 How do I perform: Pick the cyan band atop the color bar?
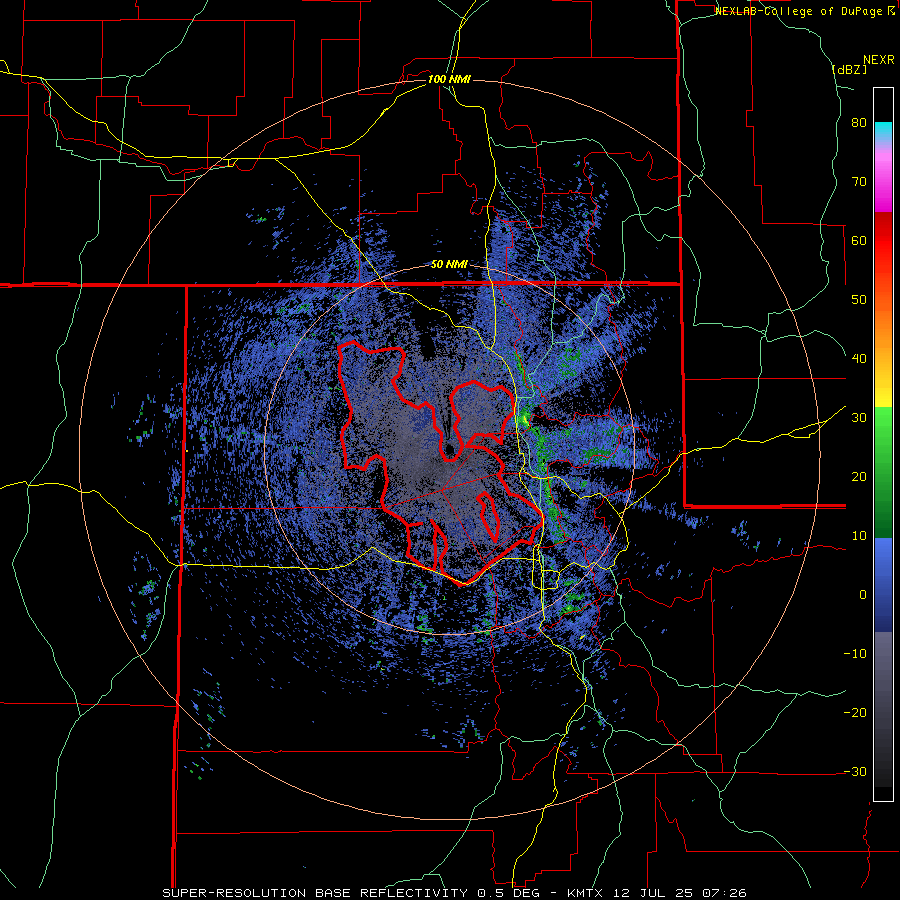(883, 130)
